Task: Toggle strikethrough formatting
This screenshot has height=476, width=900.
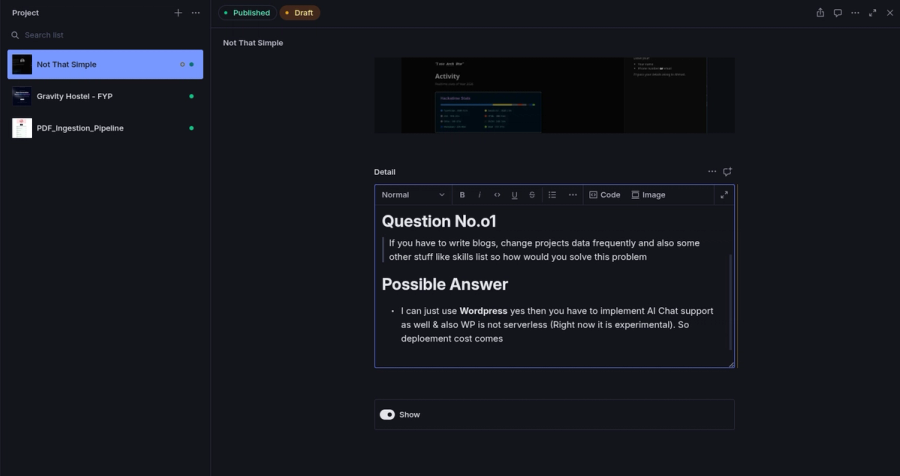Action: [532, 195]
